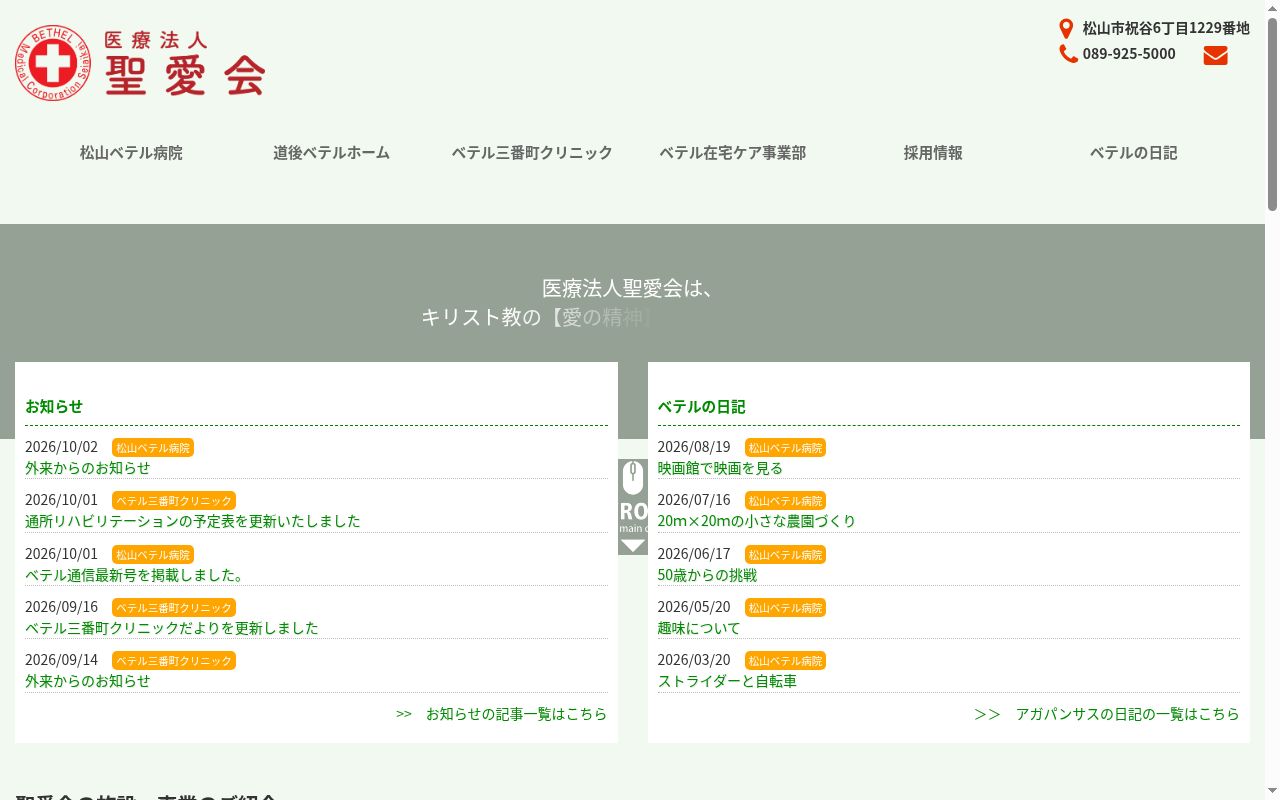Click the 松山ベテル病院 tag dated 2026/06/17
Image resolution: width=1280 pixels, height=800 pixels.
pyautogui.click(x=785, y=555)
